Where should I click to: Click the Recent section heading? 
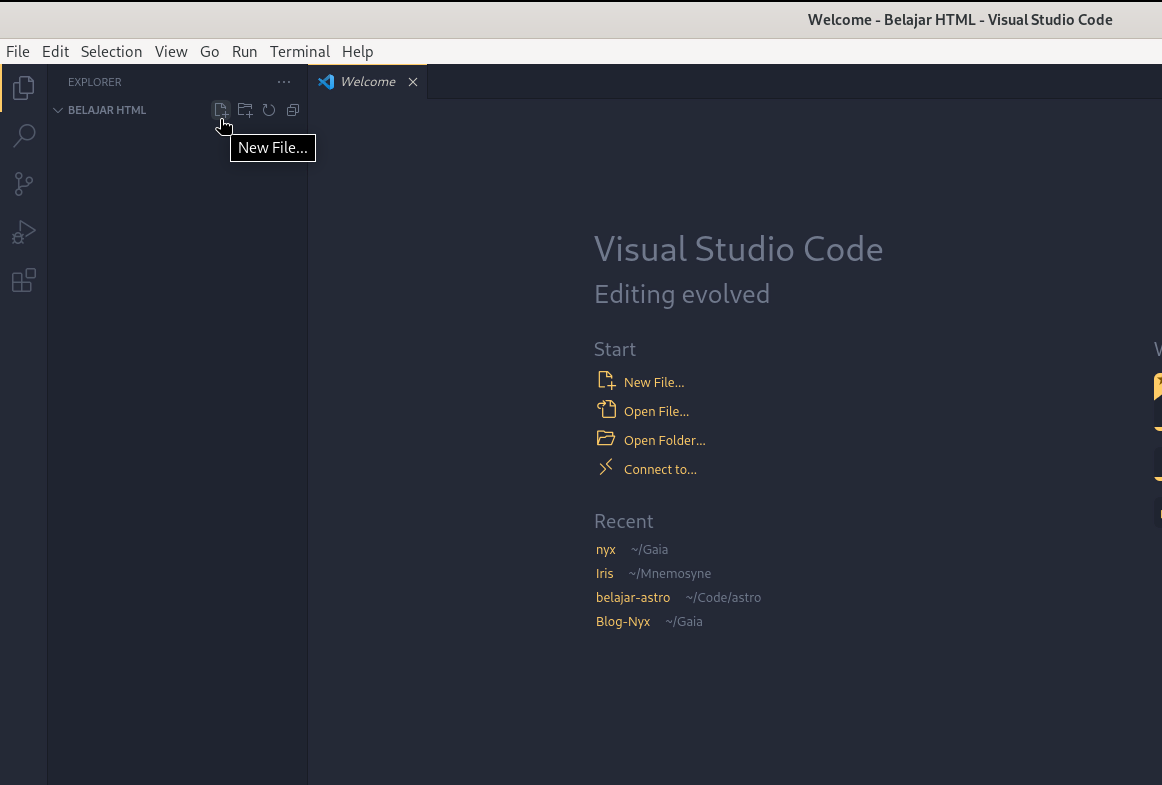click(x=623, y=521)
